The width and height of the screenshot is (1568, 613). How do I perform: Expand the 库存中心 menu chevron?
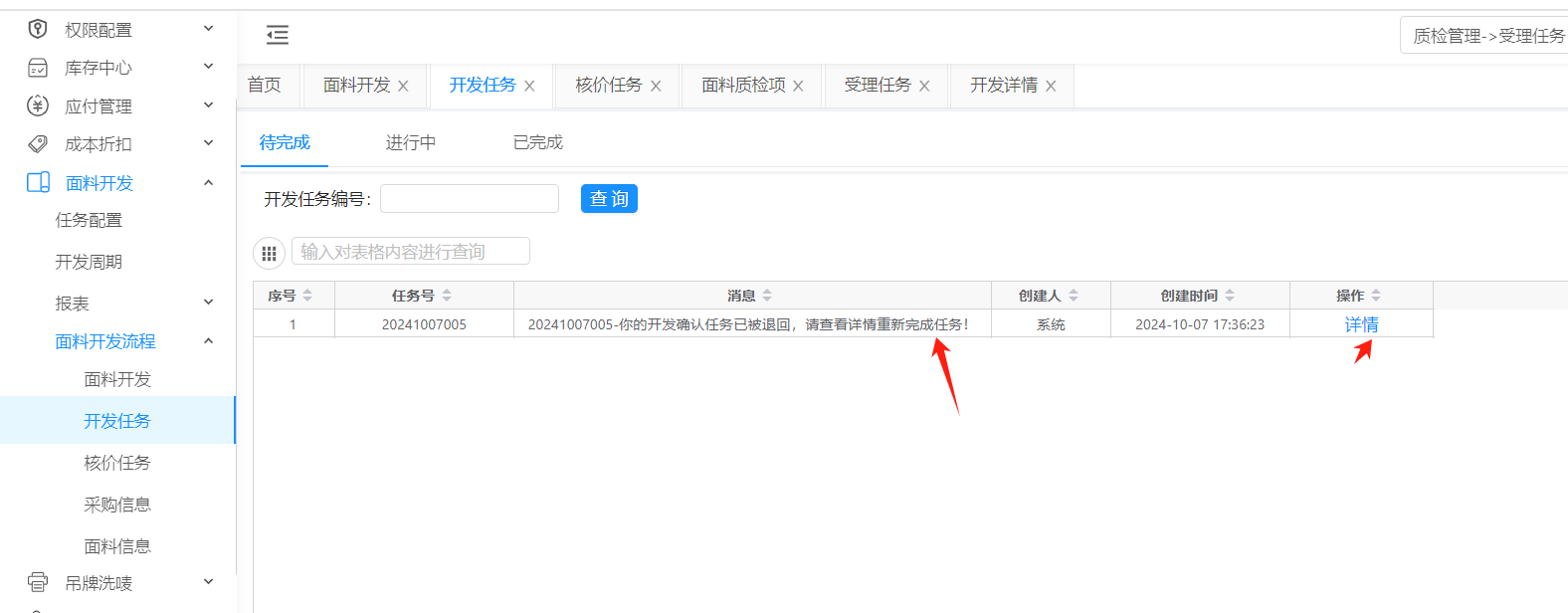209,67
